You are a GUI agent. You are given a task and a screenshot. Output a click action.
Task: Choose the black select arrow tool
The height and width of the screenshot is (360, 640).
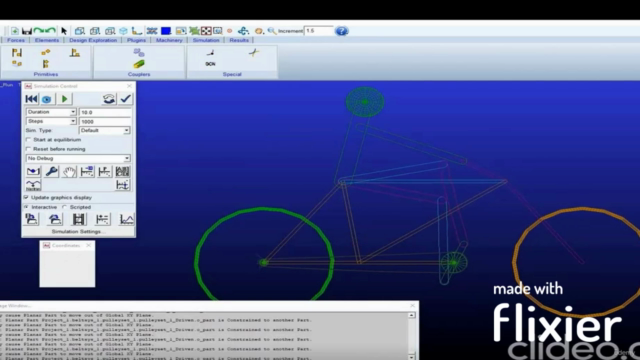tap(64, 31)
